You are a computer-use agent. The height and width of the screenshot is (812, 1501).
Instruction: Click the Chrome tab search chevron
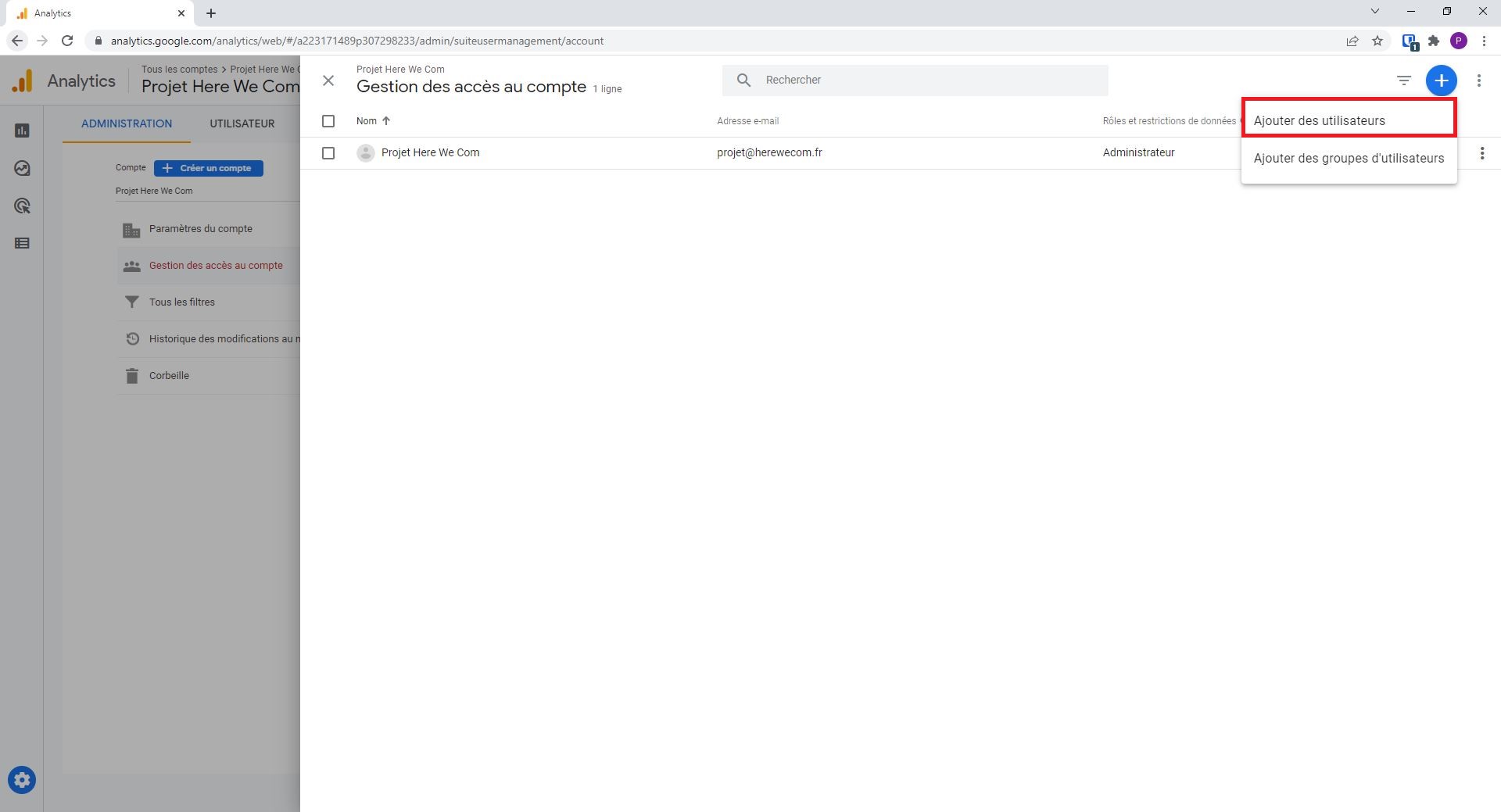pyautogui.click(x=1375, y=12)
